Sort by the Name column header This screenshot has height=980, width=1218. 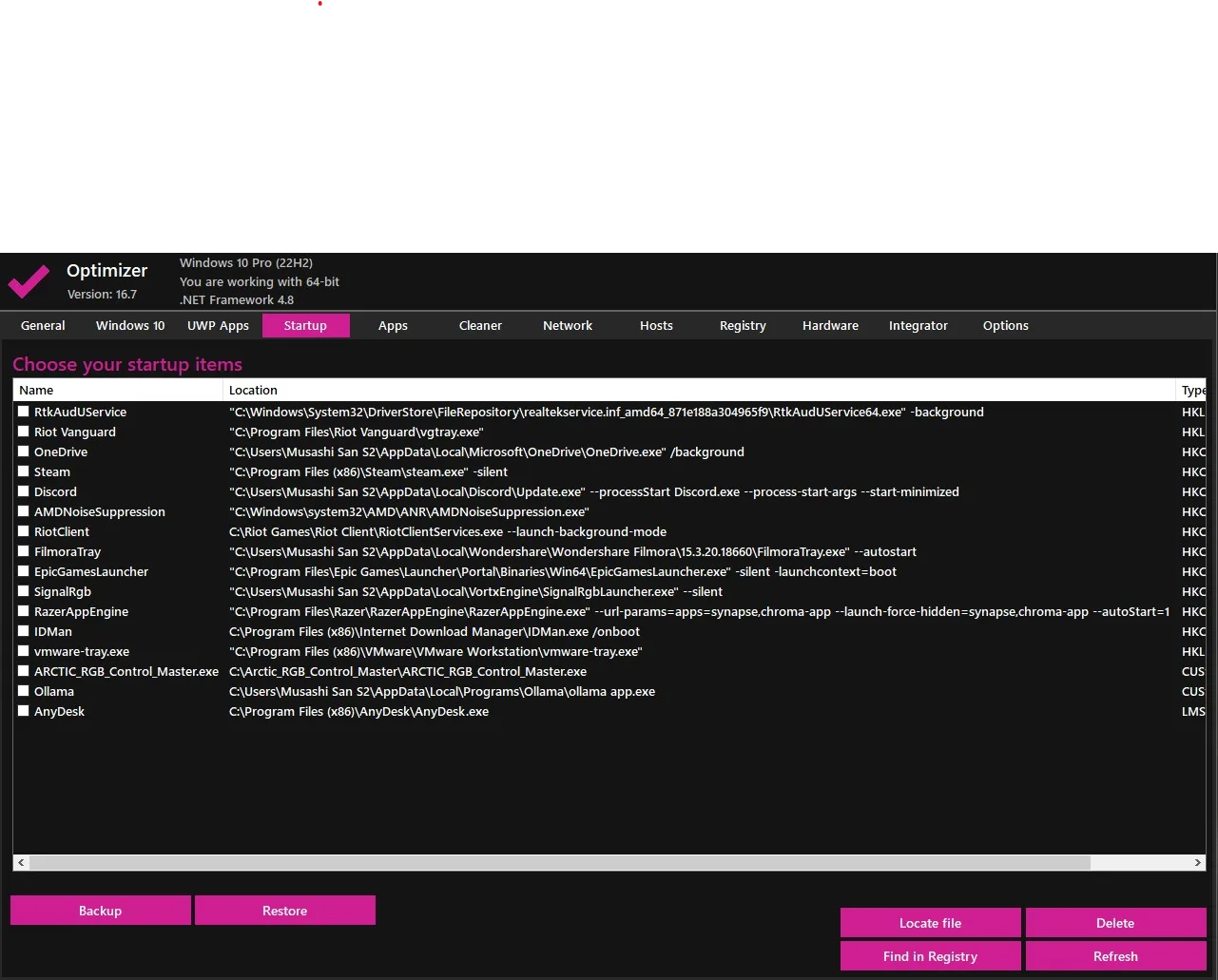(x=118, y=390)
